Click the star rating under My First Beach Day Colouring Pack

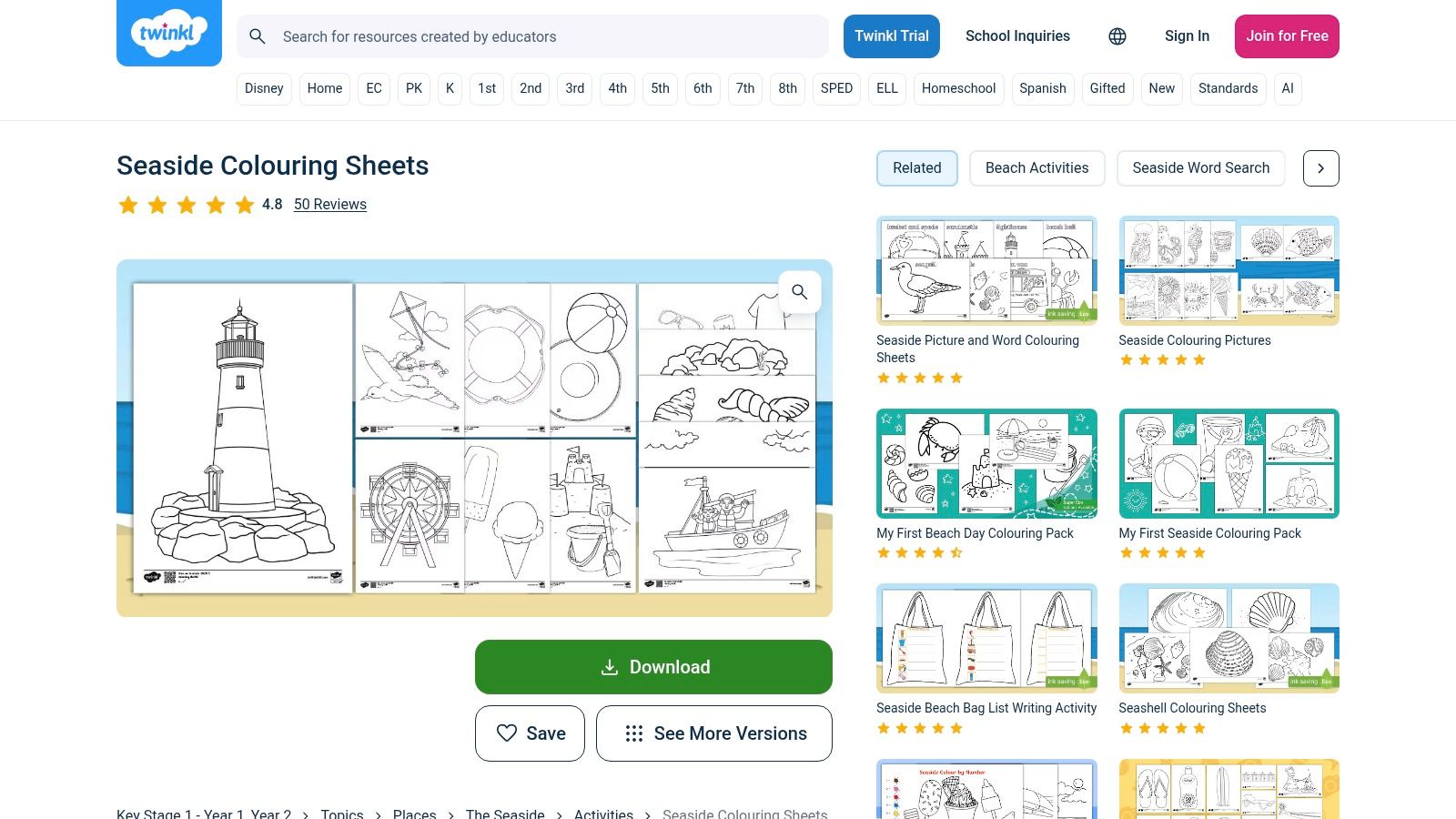coord(919,552)
